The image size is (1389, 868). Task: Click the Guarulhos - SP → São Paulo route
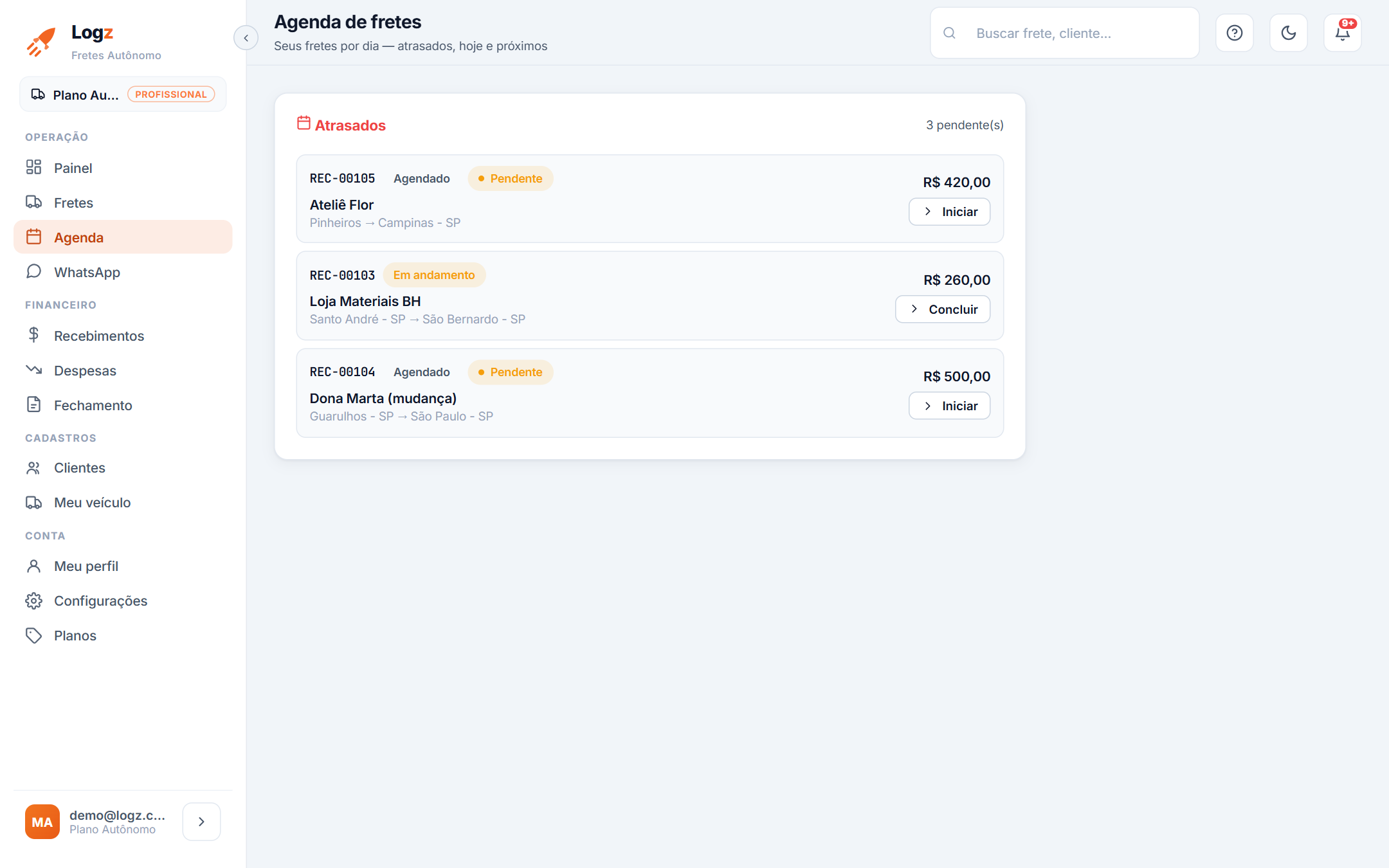point(401,416)
